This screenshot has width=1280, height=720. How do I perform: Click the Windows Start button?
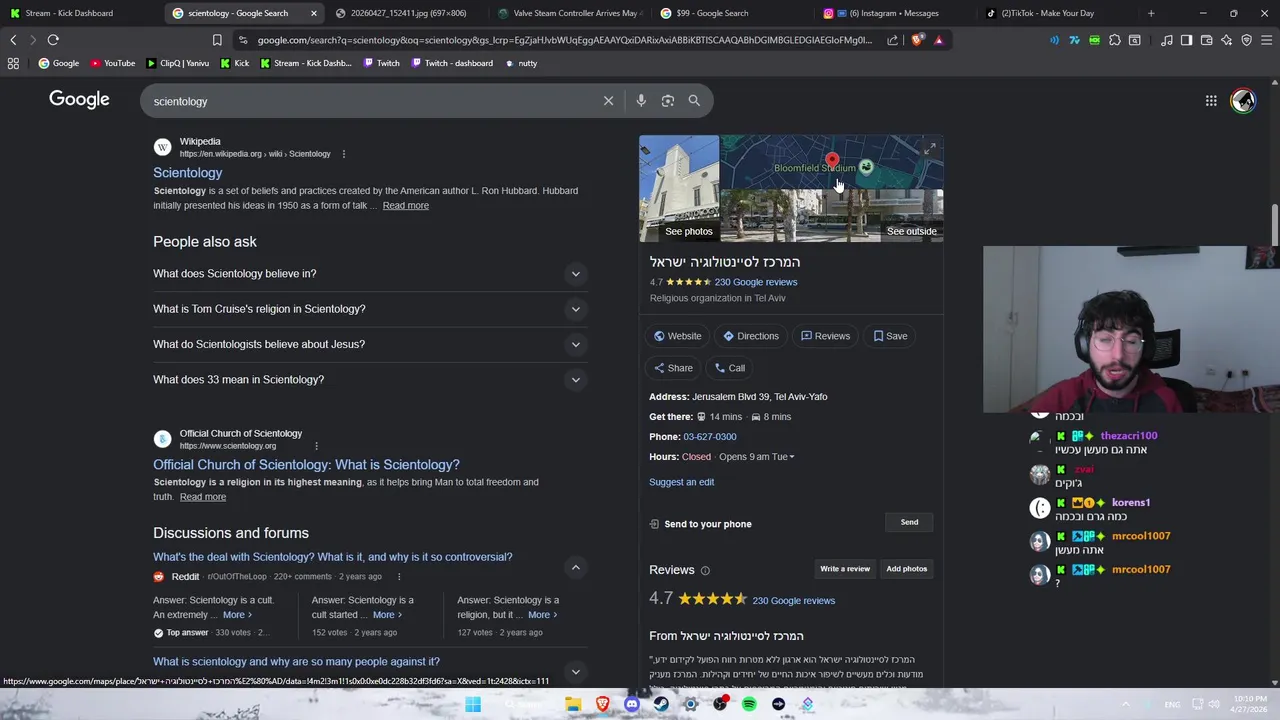pyautogui.click(x=473, y=704)
